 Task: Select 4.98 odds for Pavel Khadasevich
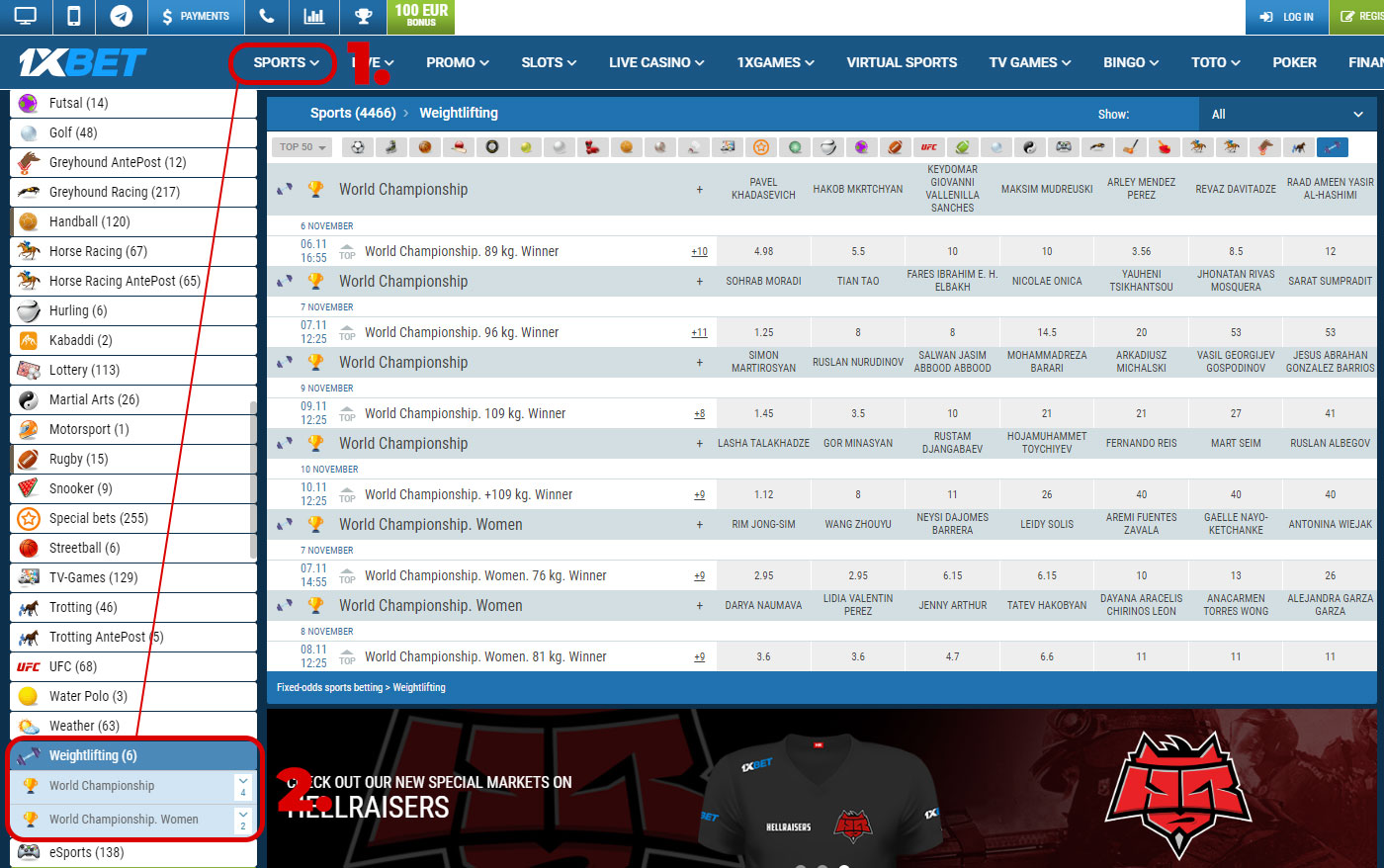763,251
